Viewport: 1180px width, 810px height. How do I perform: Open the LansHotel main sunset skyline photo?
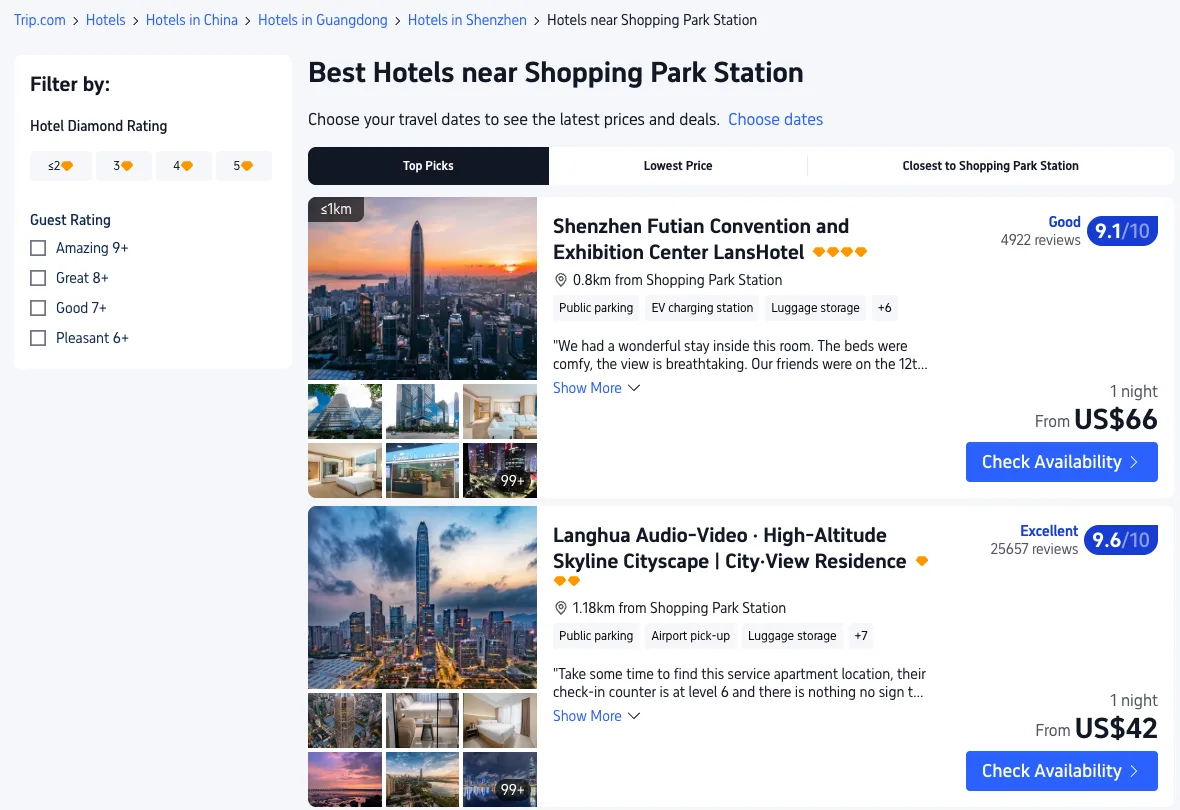click(422, 288)
